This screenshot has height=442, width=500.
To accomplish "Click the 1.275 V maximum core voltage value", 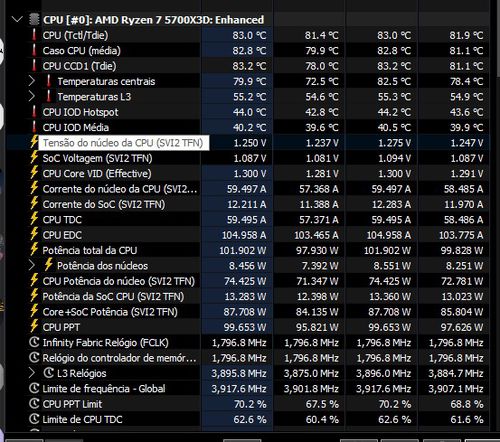I will point(394,143).
